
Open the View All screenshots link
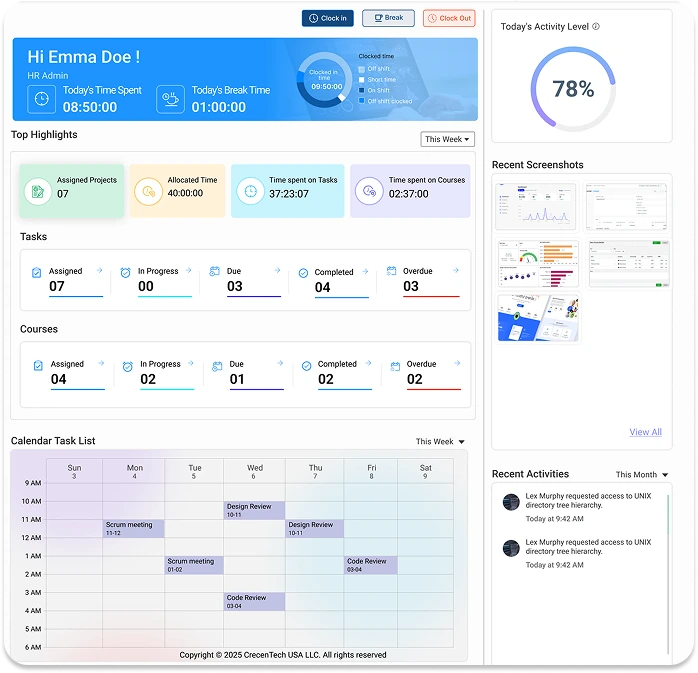coord(645,432)
